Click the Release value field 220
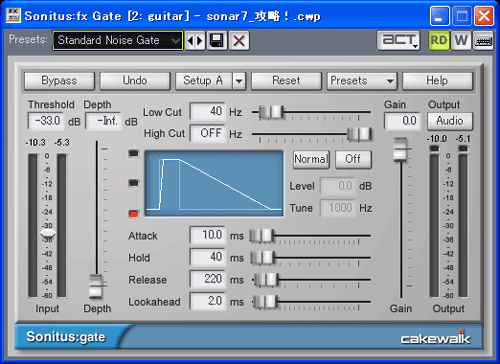 (207, 279)
